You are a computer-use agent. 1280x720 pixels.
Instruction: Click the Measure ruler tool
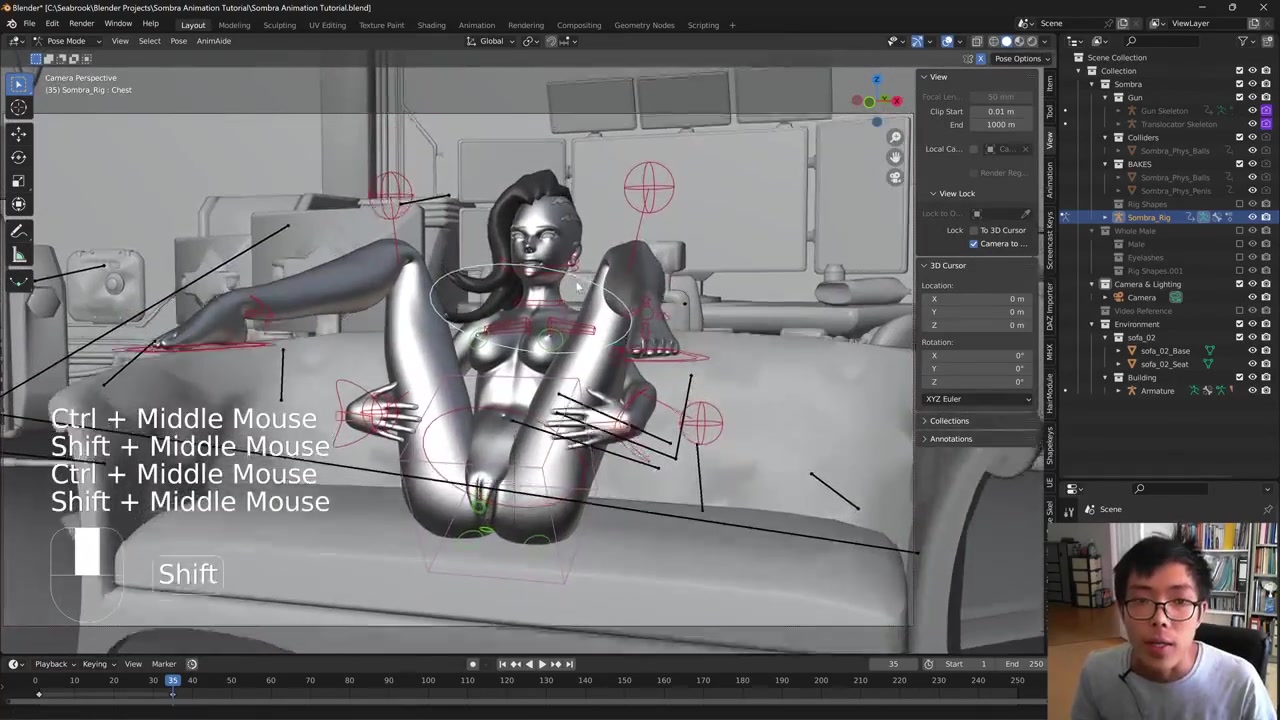point(18,256)
